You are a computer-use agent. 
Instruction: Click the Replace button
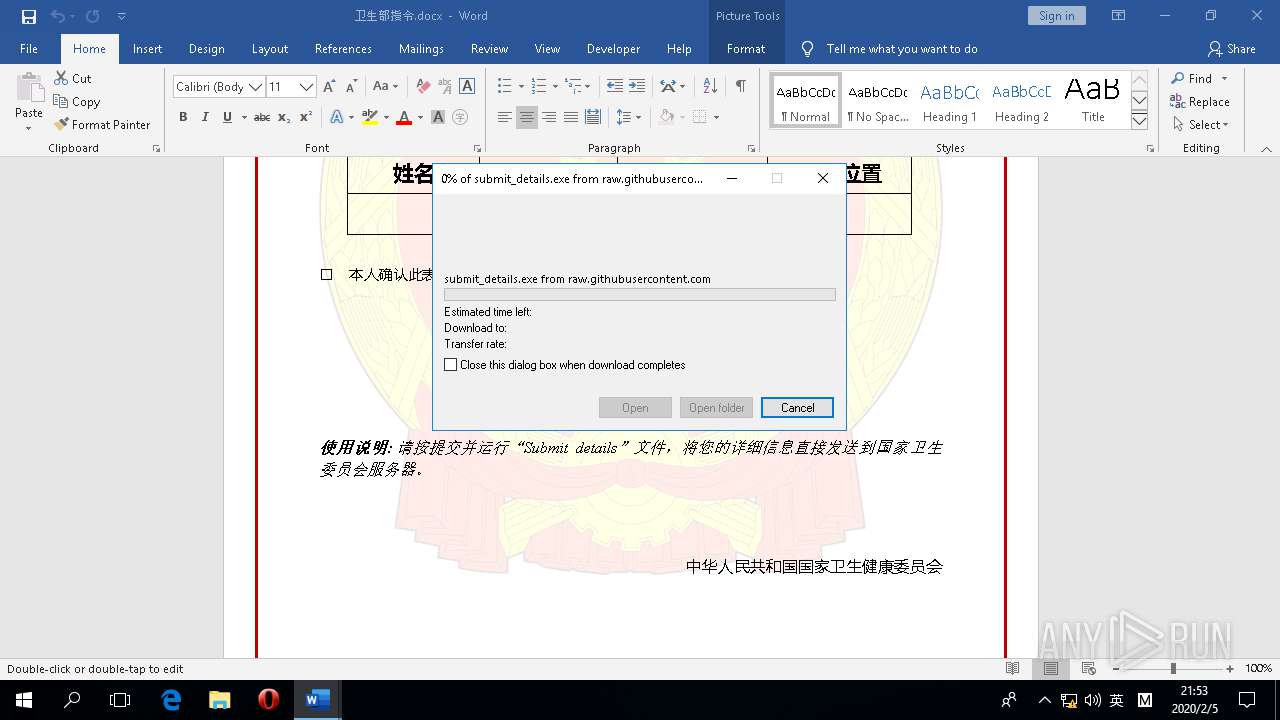(1199, 101)
